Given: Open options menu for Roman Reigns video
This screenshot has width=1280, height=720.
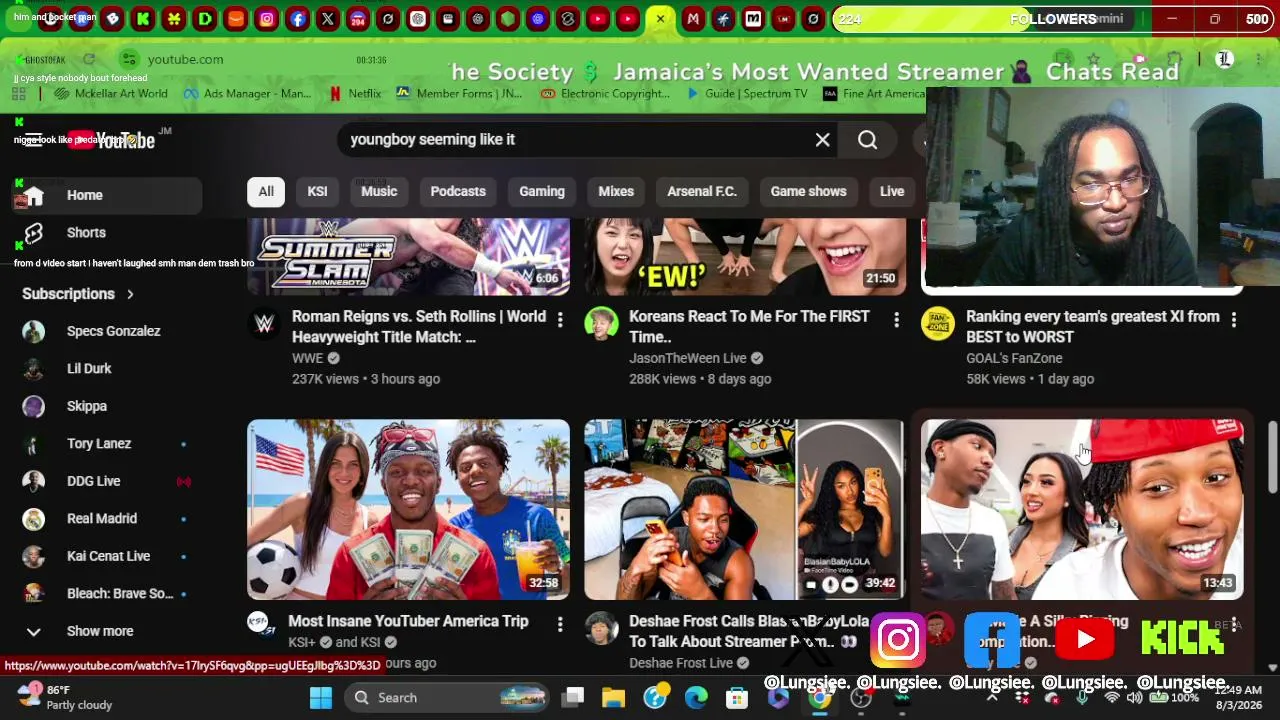Looking at the screenshot, I should 560,320.
